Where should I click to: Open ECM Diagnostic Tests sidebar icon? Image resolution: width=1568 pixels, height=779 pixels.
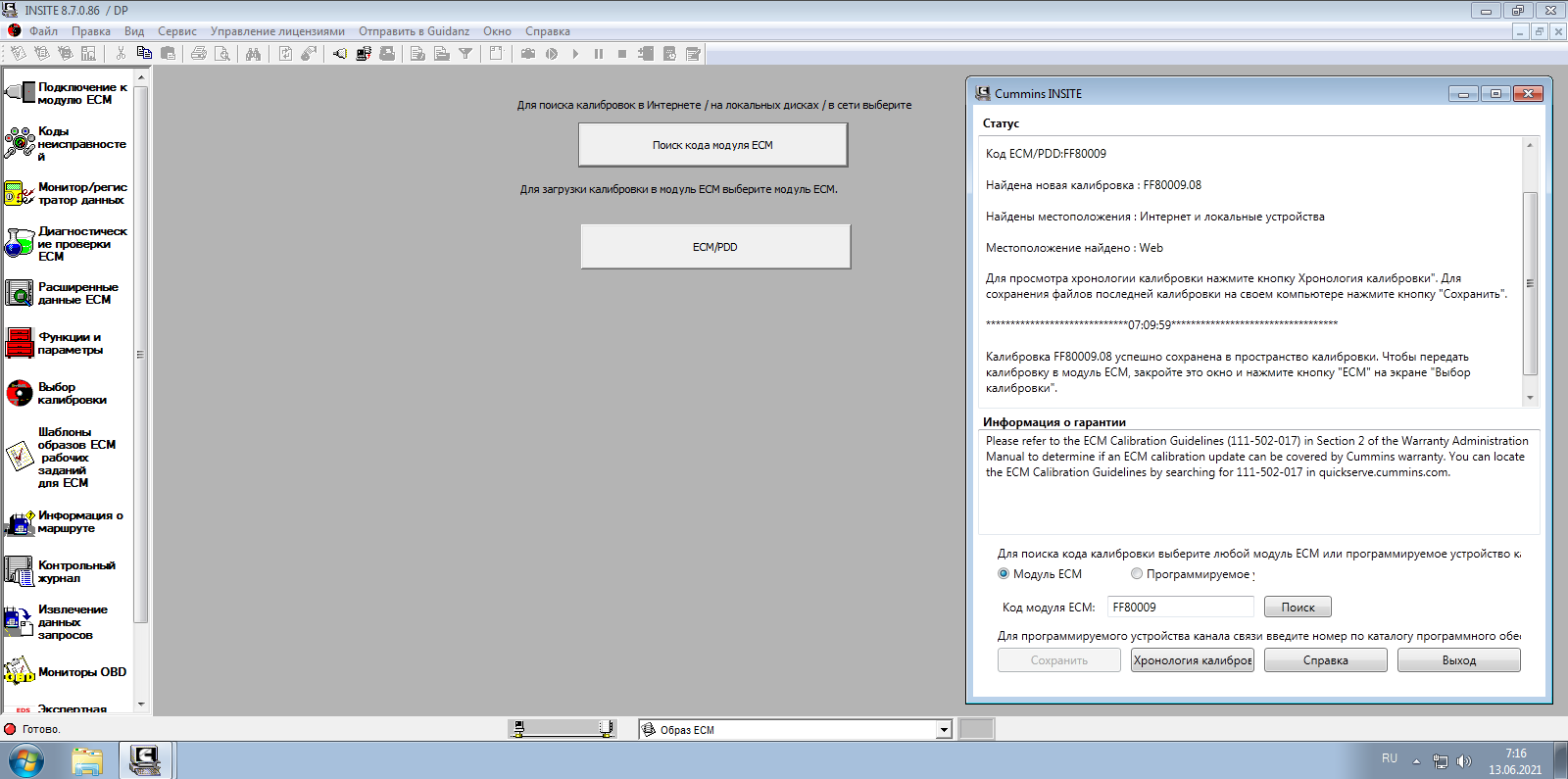(x=20, y=243)
